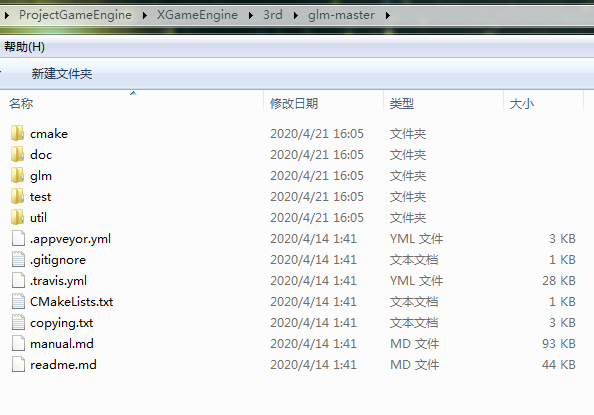
Task: Click the MD 文件 type of readme.md
Action: pos(414,365)
